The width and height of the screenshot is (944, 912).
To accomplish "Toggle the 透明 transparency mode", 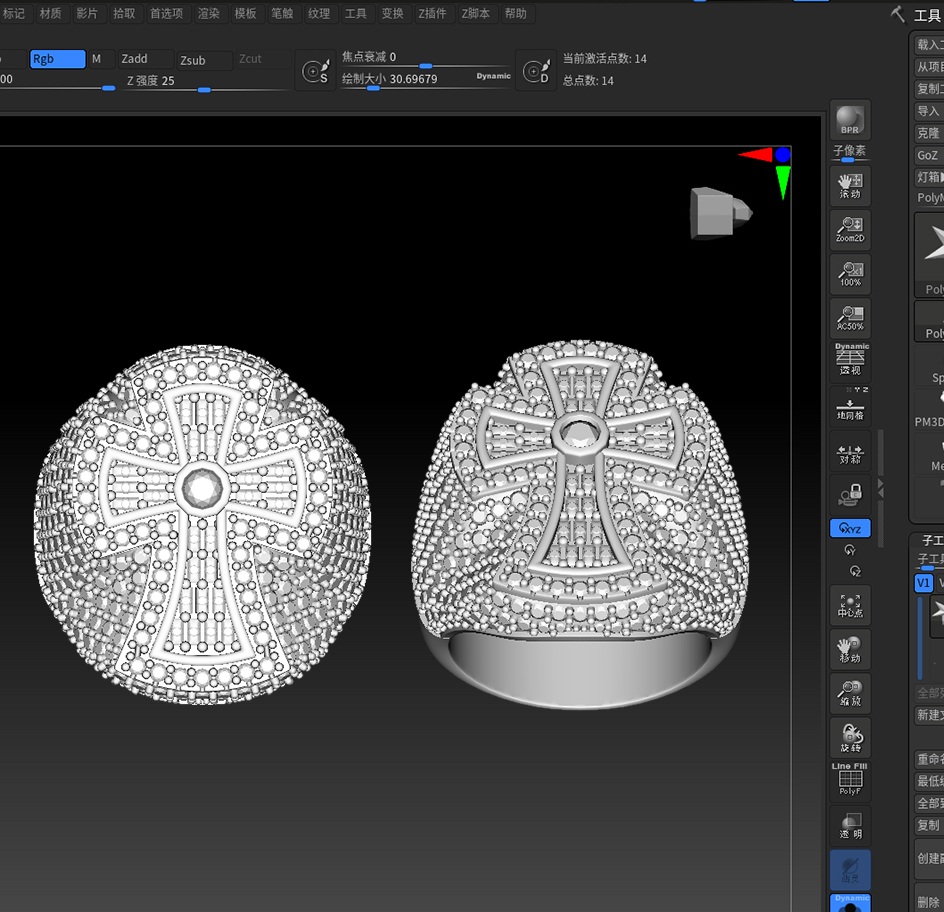I will [x=850, y=825].
